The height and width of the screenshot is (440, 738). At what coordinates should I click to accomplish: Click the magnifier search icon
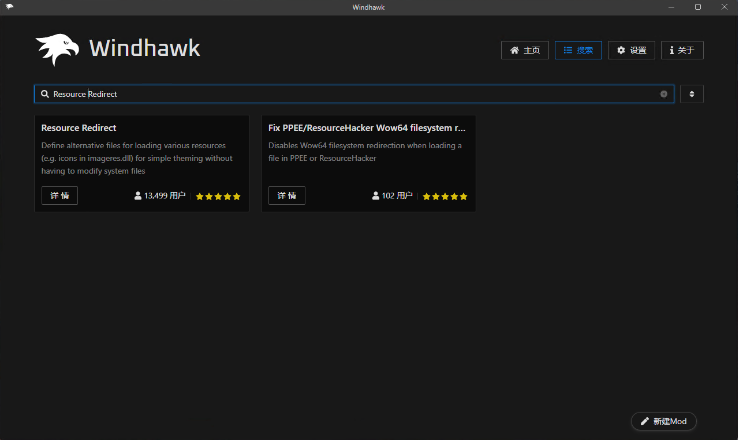(45, 94)
